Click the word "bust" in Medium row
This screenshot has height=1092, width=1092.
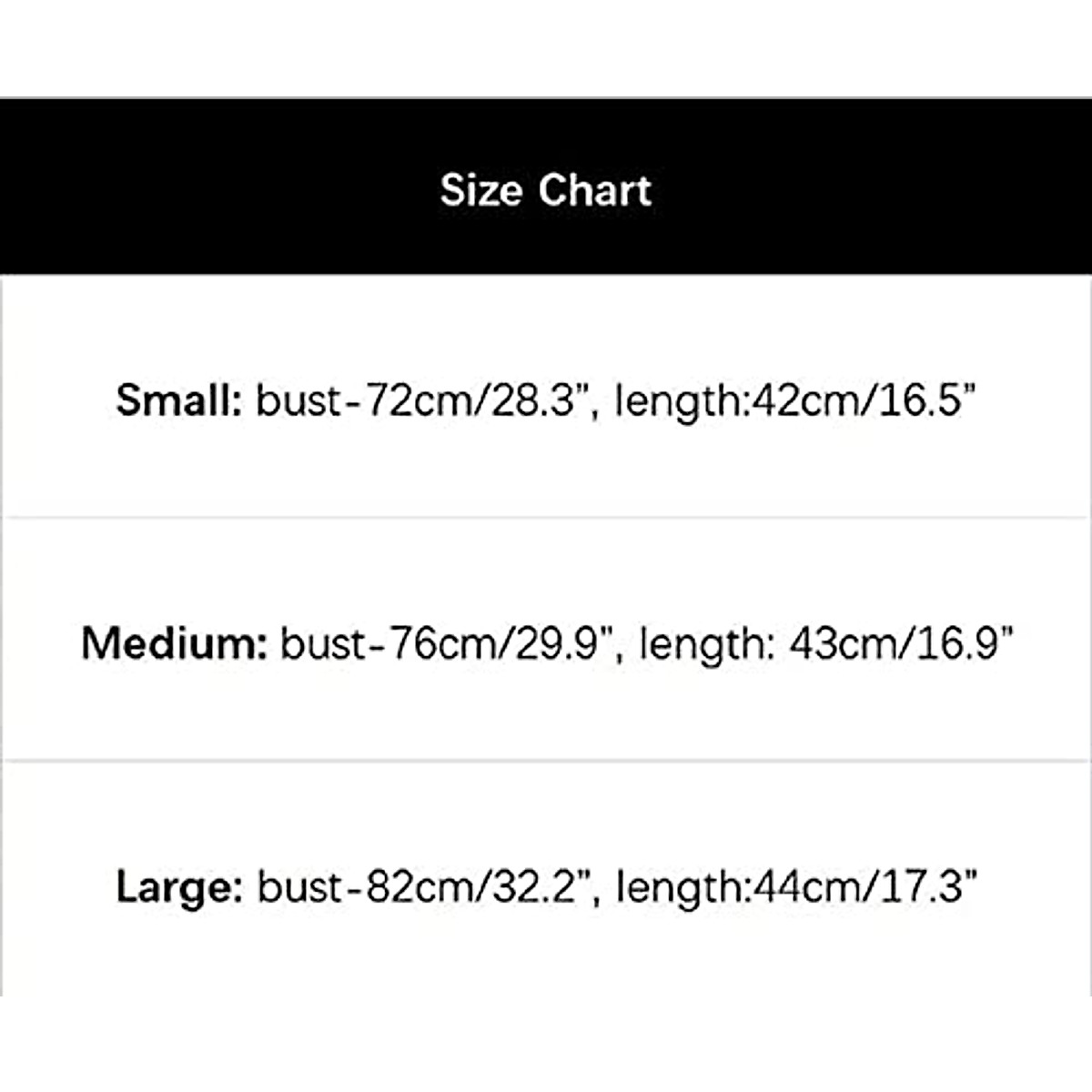point(323,643)
